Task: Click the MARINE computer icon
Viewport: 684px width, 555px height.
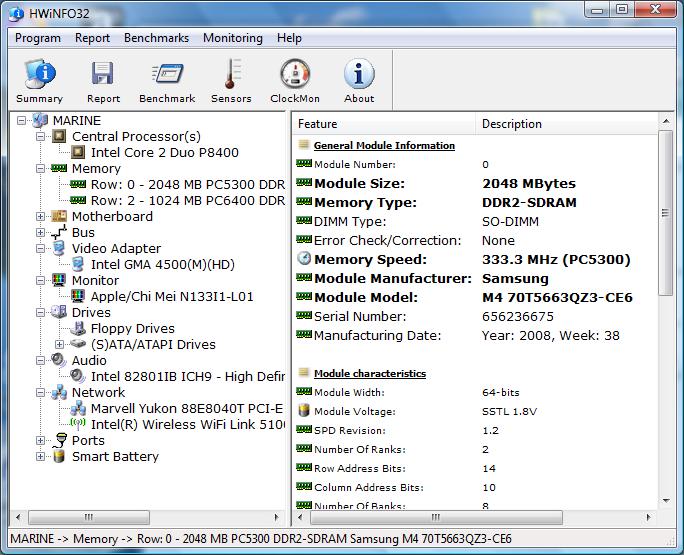Action: click(40, 120)
